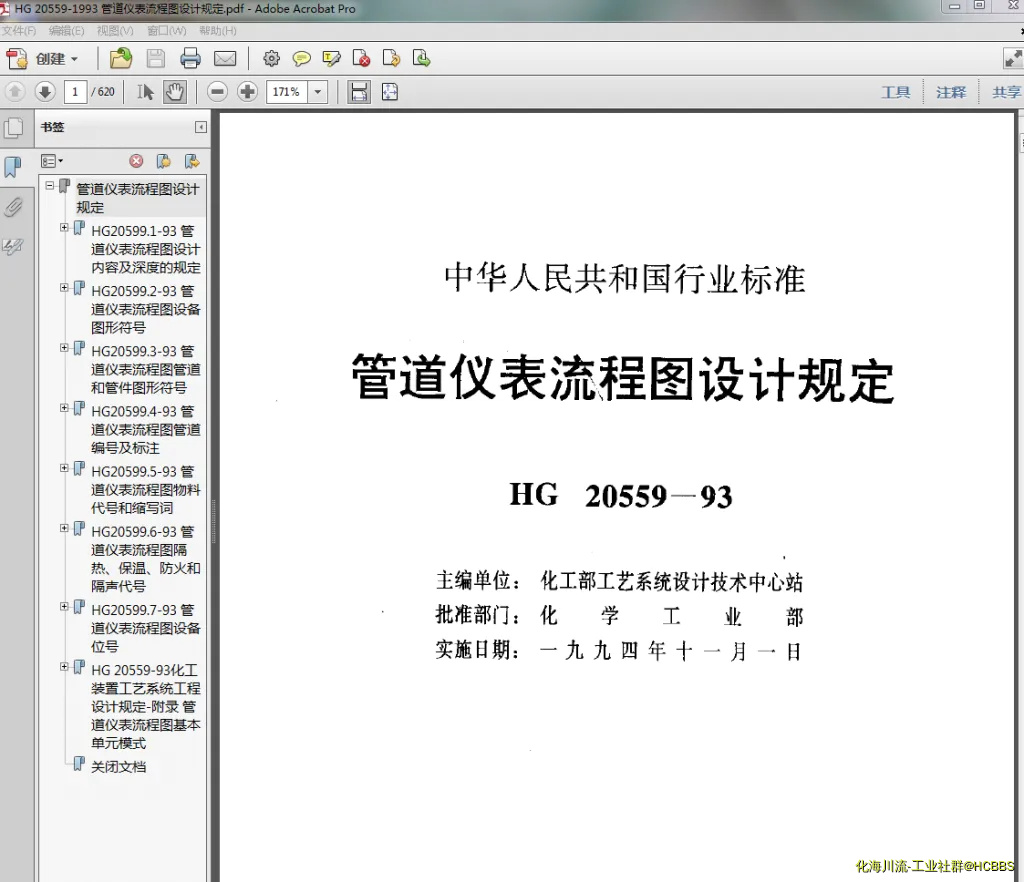Screen dimensions: 1024x882
Task: Open the 工具 pane
Action: tap(895, 92)
